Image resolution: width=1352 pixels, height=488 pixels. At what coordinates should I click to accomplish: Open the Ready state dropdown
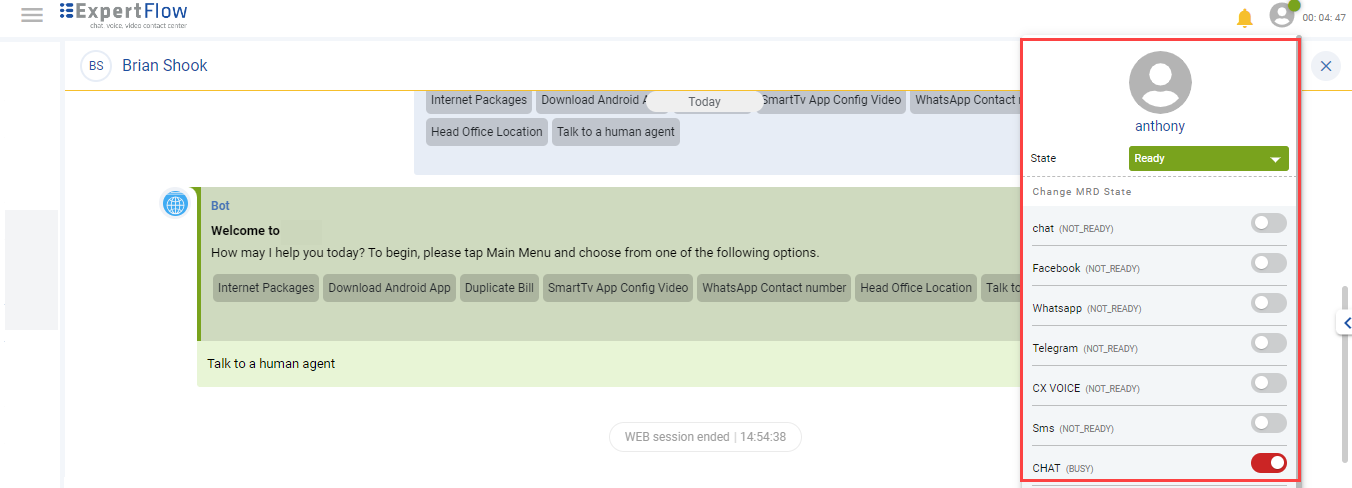(x=1208, y=158)
